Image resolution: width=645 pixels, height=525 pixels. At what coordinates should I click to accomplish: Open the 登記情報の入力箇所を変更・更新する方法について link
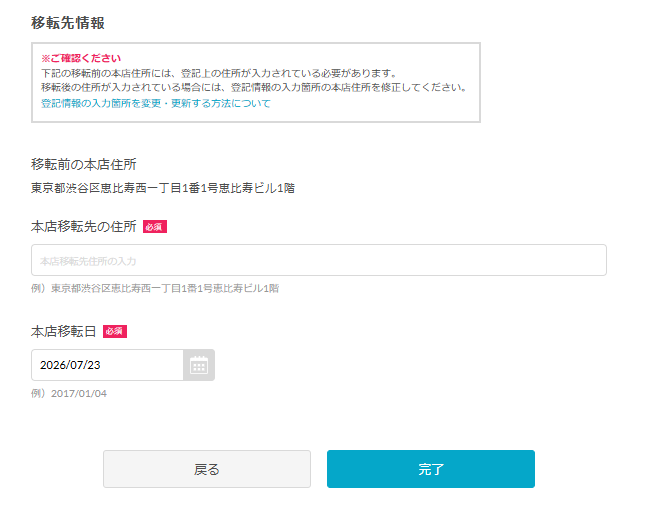tap(156, 103)
